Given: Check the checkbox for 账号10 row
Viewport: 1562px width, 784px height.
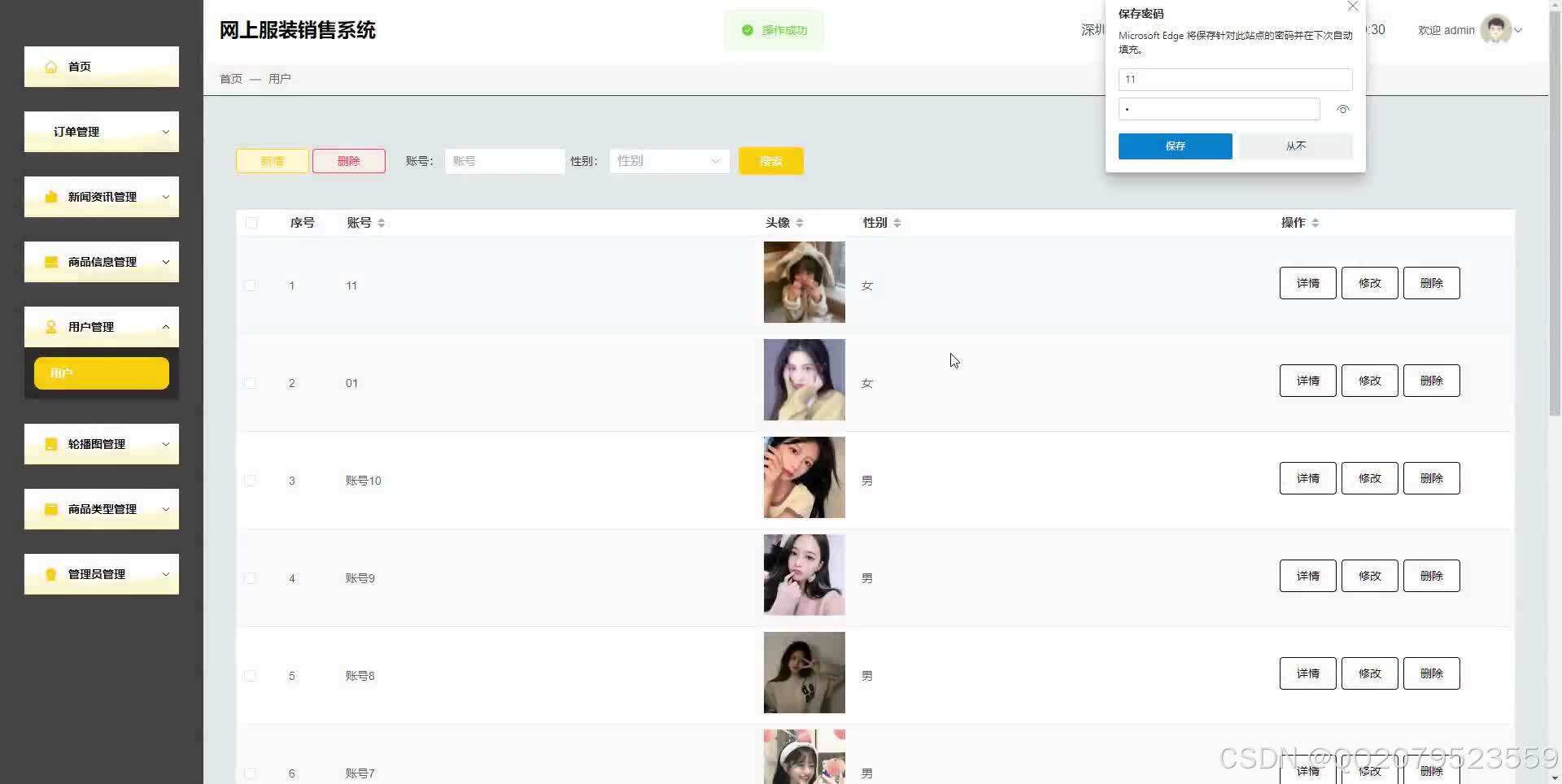Looking at the screenshot, I should click(250, 481).
